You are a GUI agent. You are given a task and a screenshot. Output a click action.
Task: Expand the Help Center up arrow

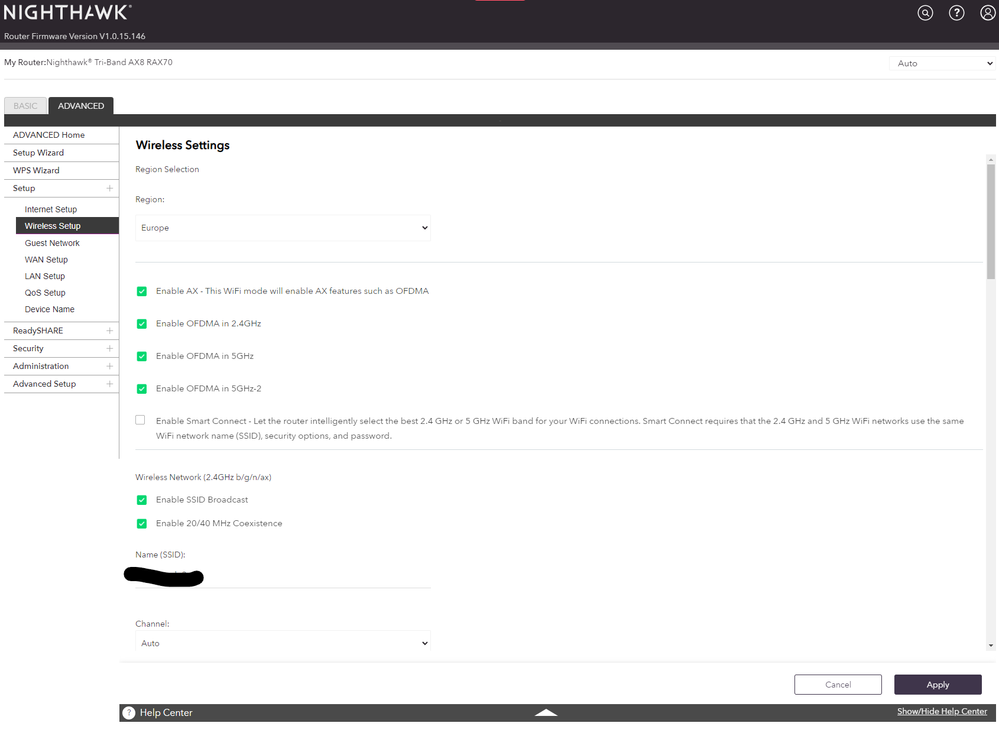tap(546, 712)
